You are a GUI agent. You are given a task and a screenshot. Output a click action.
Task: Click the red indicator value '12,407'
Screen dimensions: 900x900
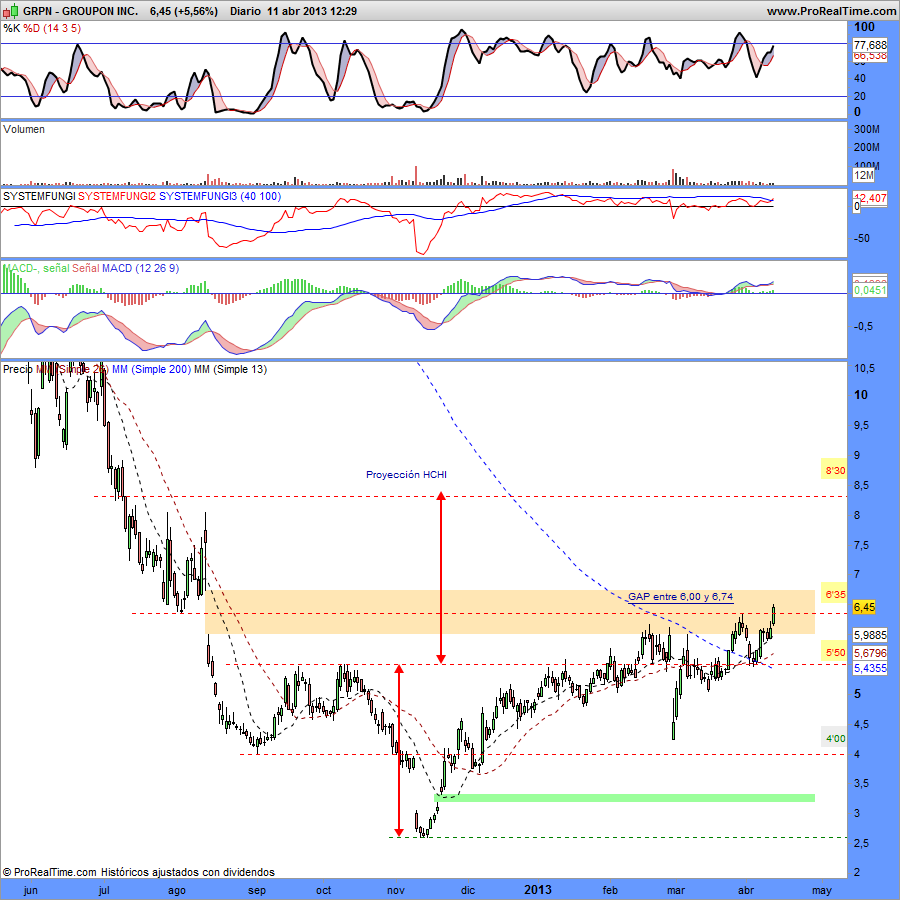click(870, 198)
